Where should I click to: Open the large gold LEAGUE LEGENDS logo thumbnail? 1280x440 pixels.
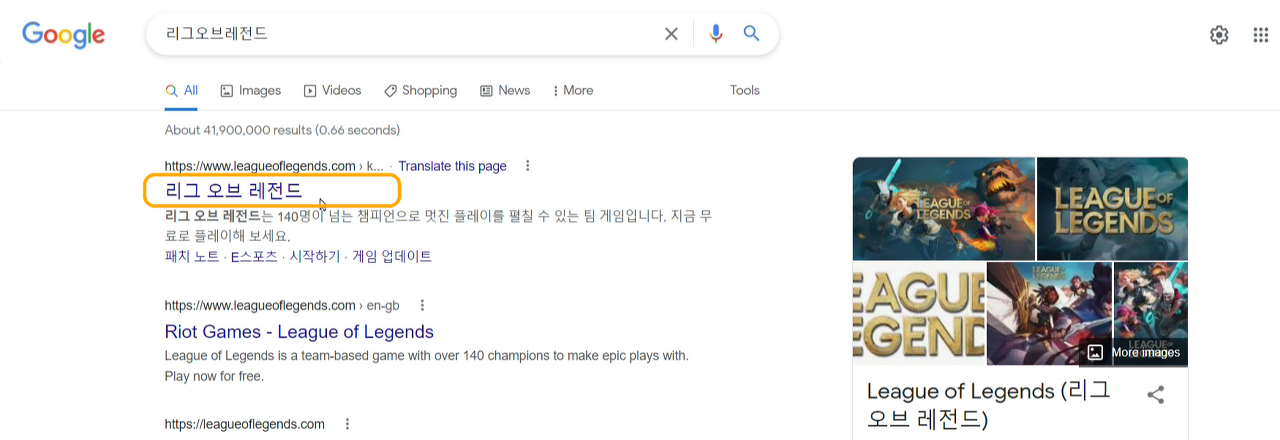(919, 314)
